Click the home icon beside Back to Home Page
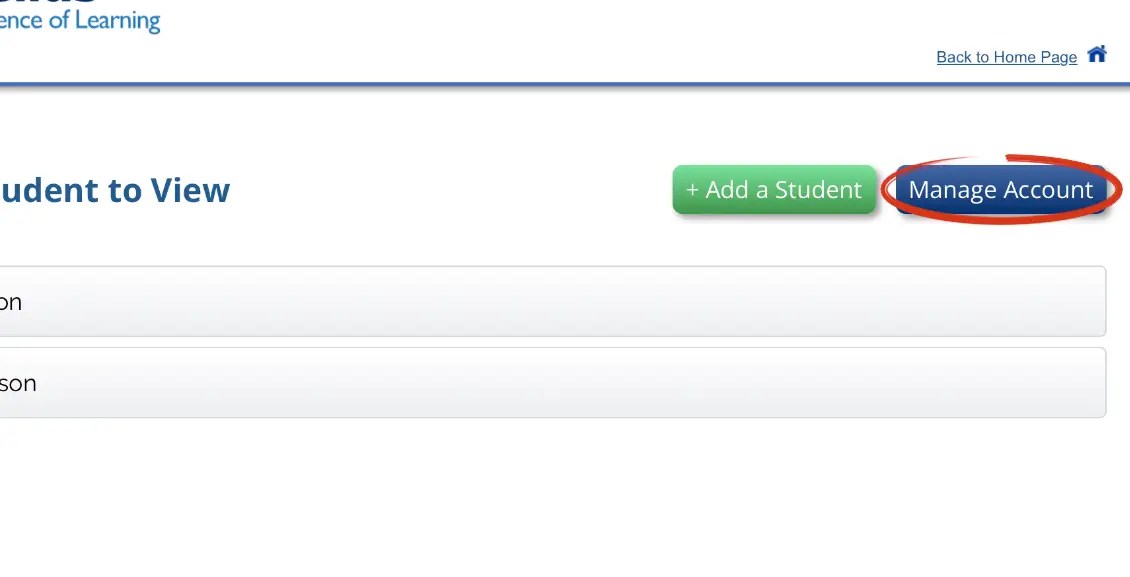Screen dimensions: 1130x577 pos(1097,55)
